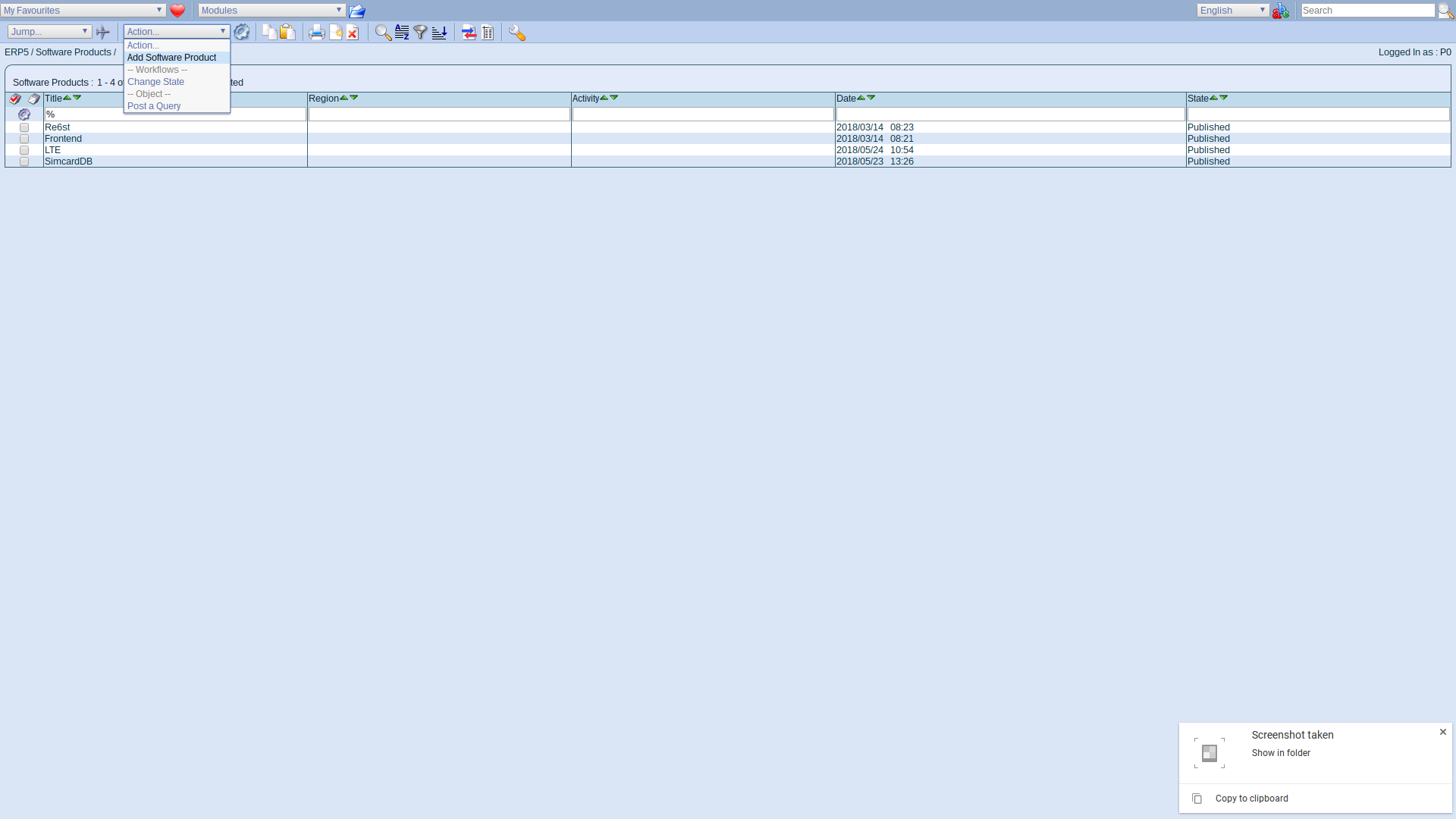The width and height of the screenshot is (1456, 819).
Task: Toggle checkbox for Re6st row
Action: pos(23,126)
